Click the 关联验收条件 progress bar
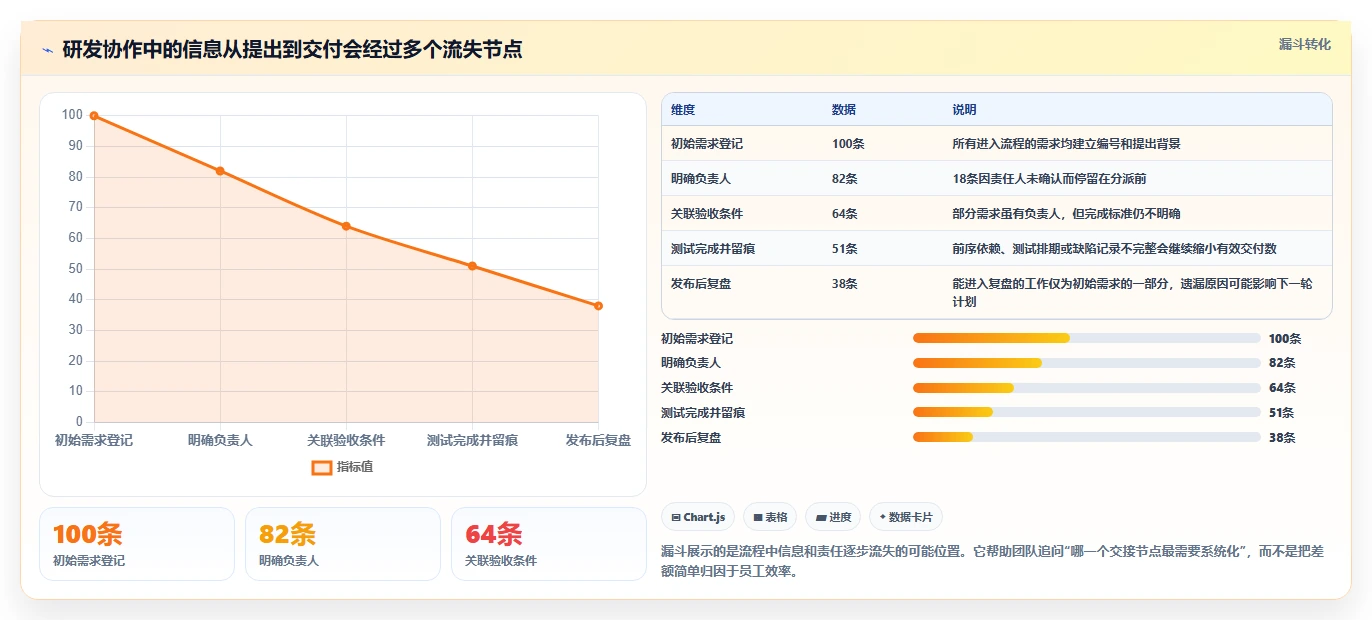Image resolution: width=1372 pixels, height=620 pixels. tap(1086, 388)
